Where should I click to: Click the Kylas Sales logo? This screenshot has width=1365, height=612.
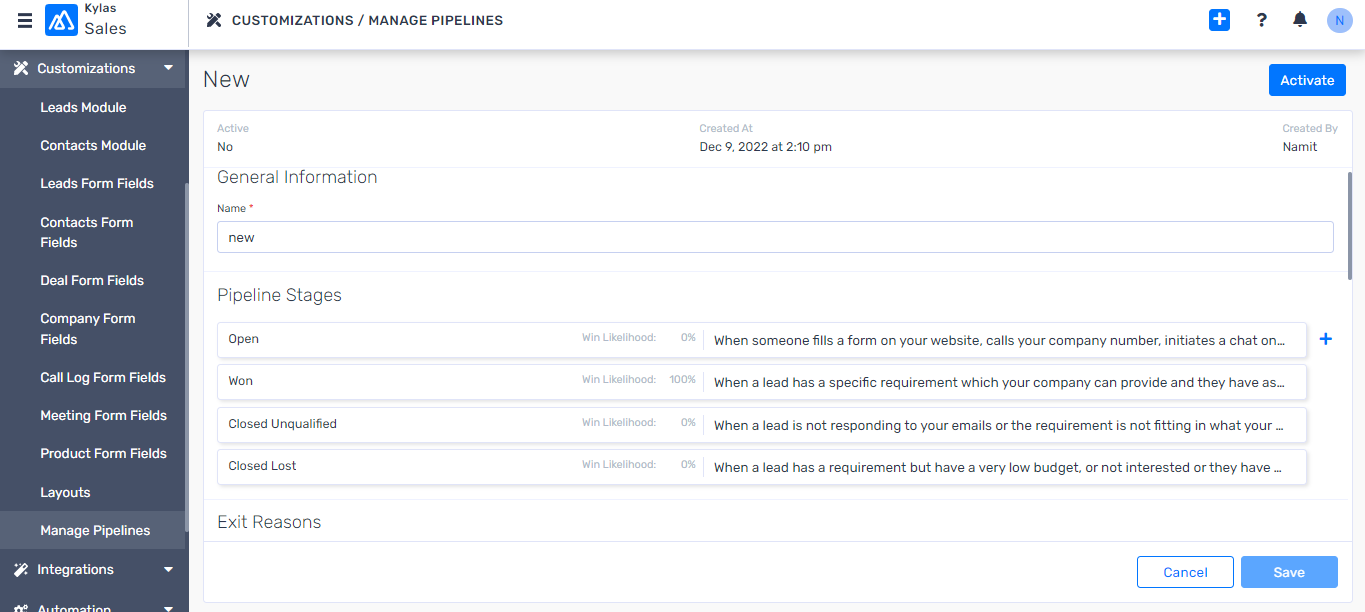(x=61, y=20)
